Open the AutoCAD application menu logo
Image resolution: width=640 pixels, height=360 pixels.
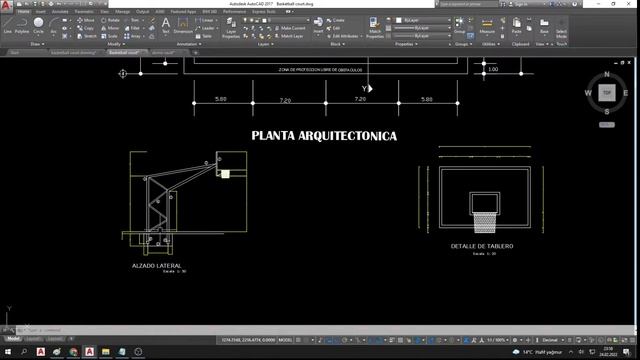coord(6,5)
